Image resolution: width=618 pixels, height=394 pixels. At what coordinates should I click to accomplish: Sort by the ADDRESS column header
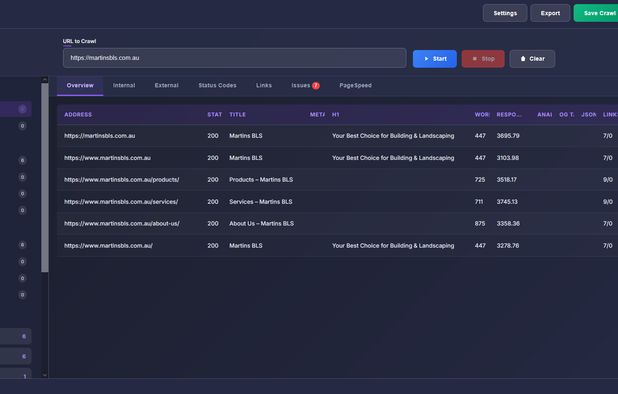pyautogui.click(x=78, y=115)
